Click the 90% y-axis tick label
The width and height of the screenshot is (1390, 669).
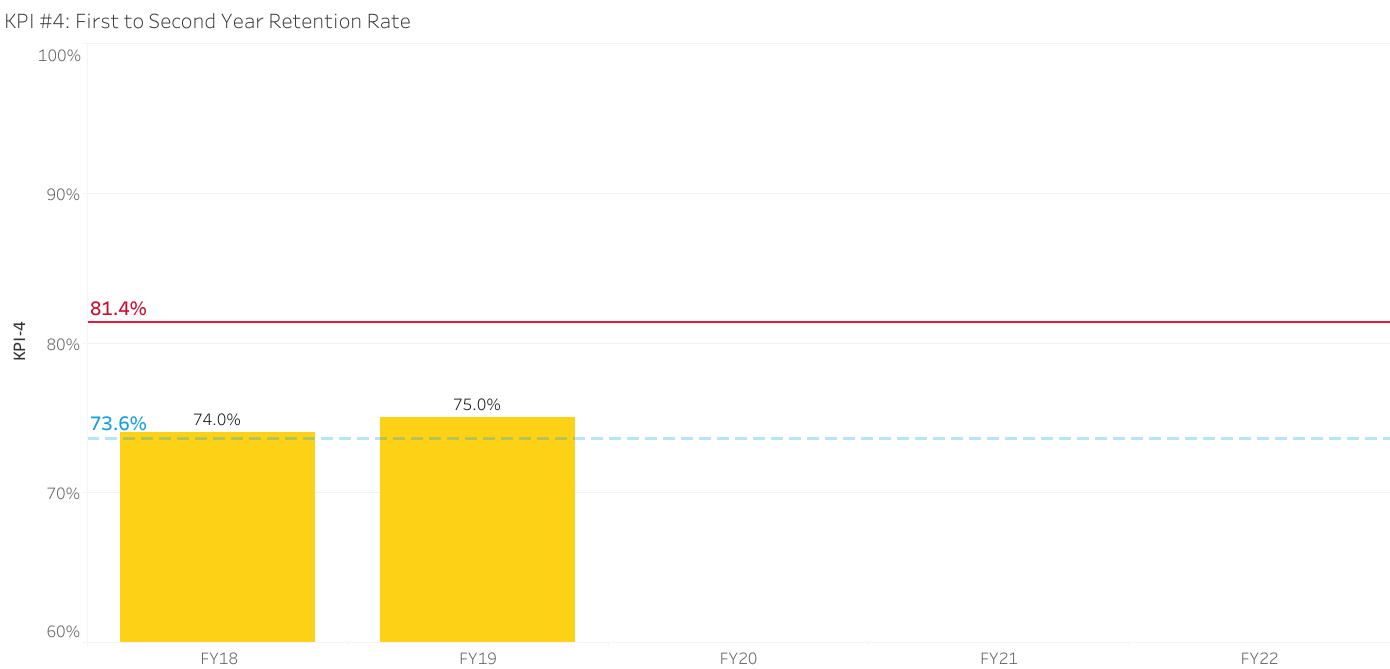(62, 194)
